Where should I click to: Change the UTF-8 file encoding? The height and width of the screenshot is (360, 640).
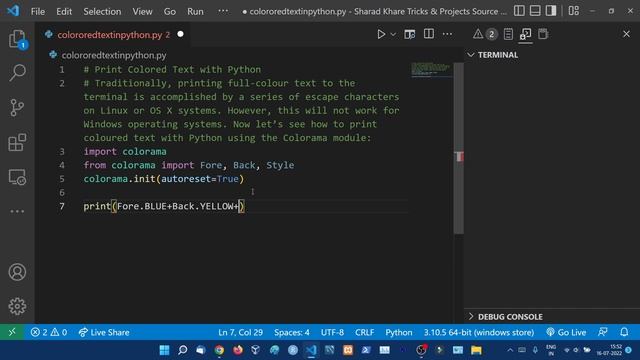[x=332, y=332]
